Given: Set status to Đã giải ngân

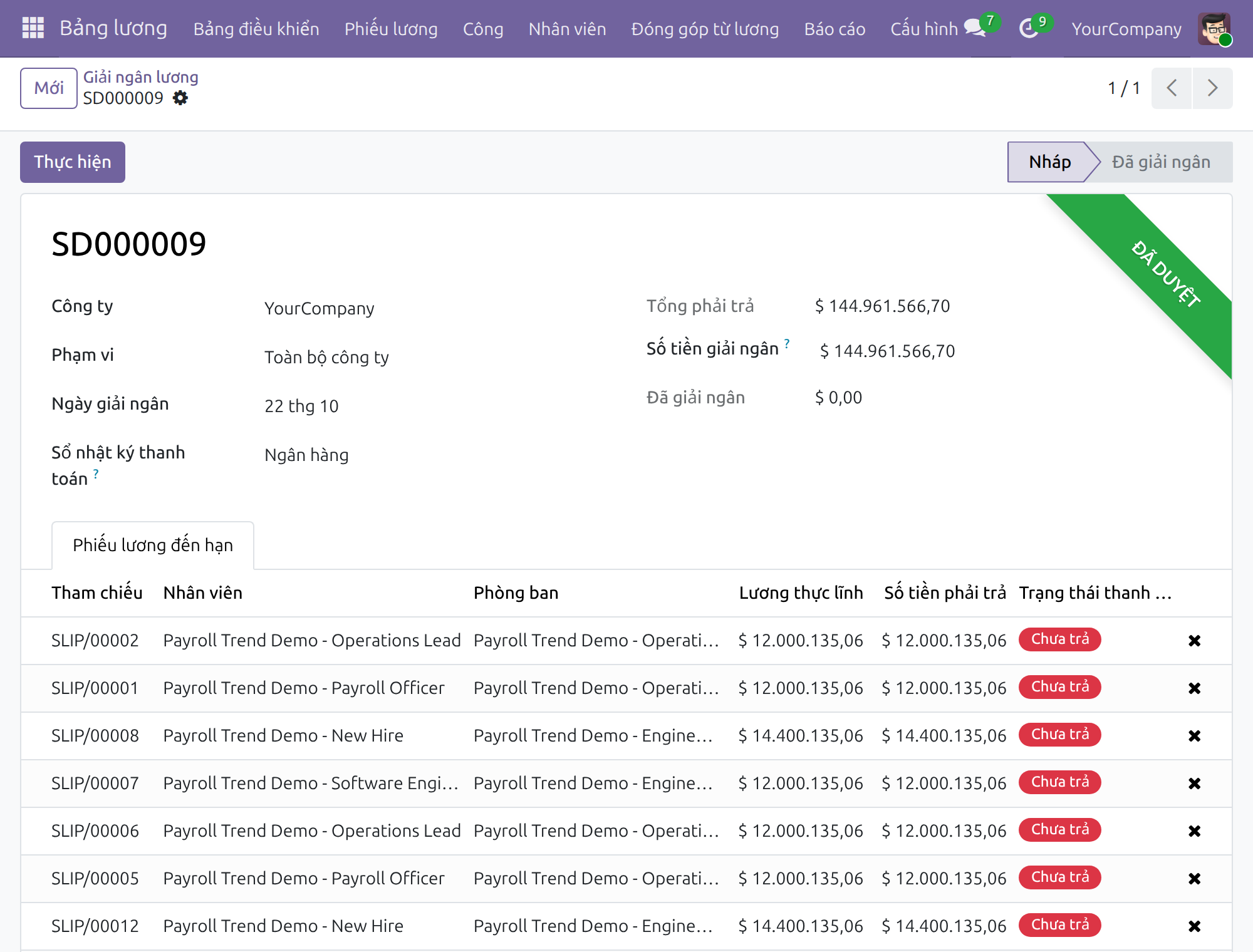Looking at the screenshot, I should [1161, 162].
